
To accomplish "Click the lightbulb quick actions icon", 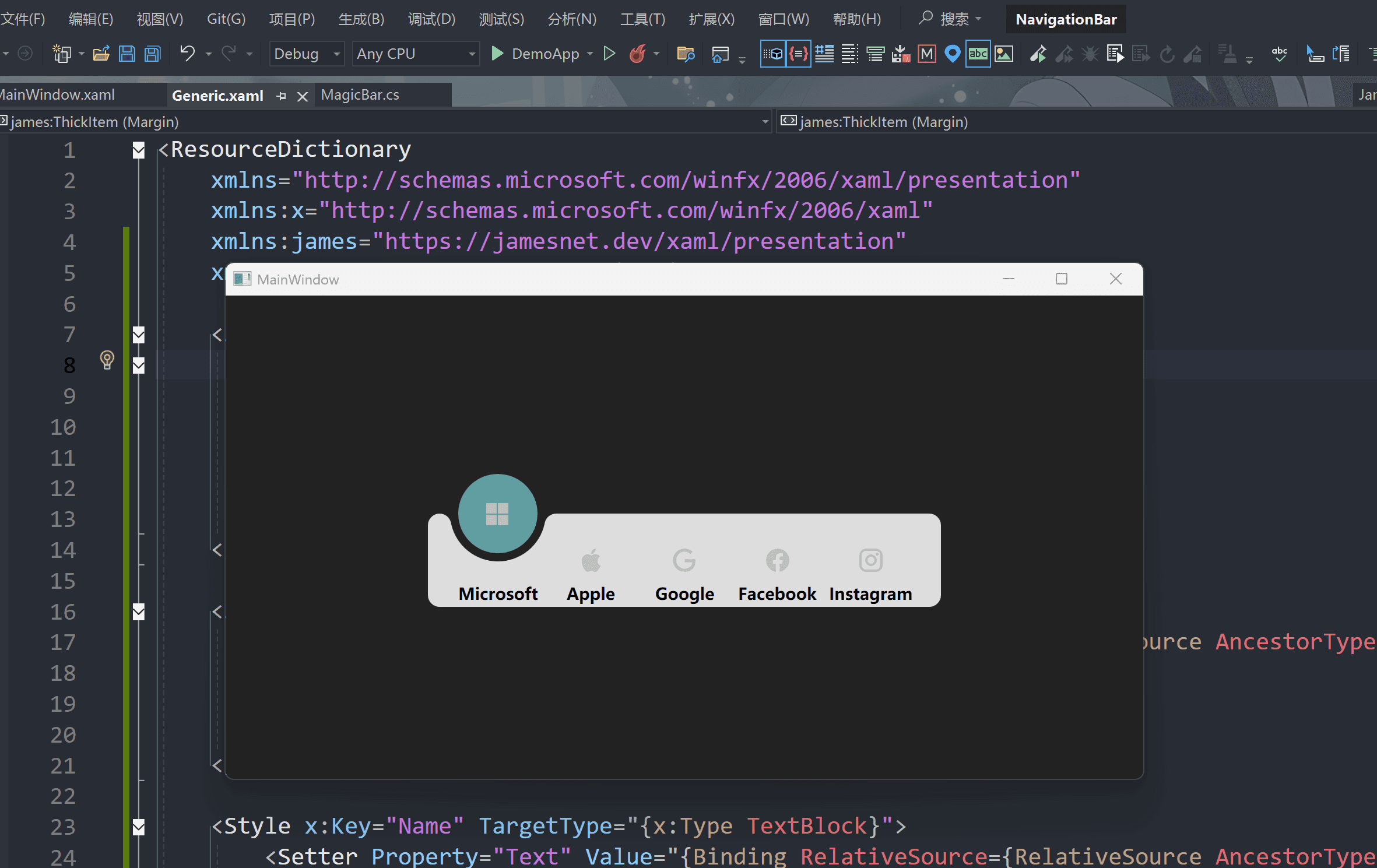I will coord(107,360).
